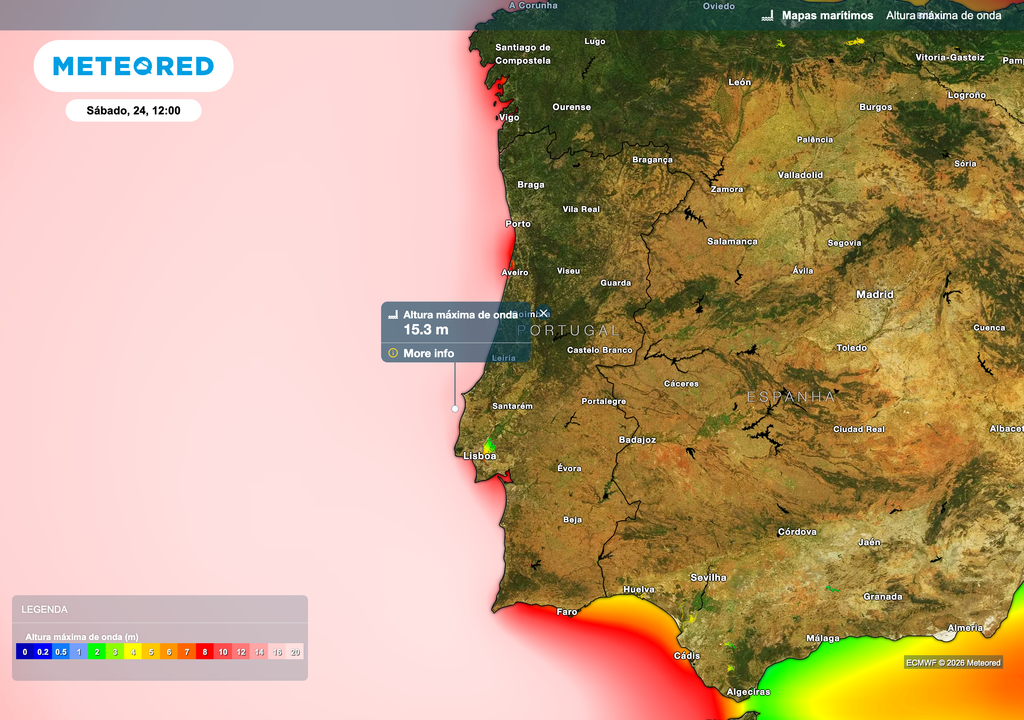Click the wave icon in the popup header
This screenshot has width=1024, height=720.
tap(393, 314)
